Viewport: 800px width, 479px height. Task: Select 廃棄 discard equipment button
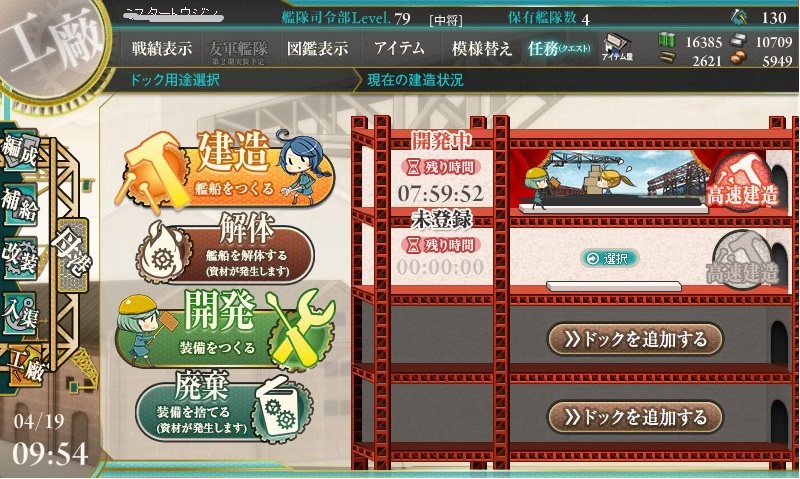coord(224,408)
